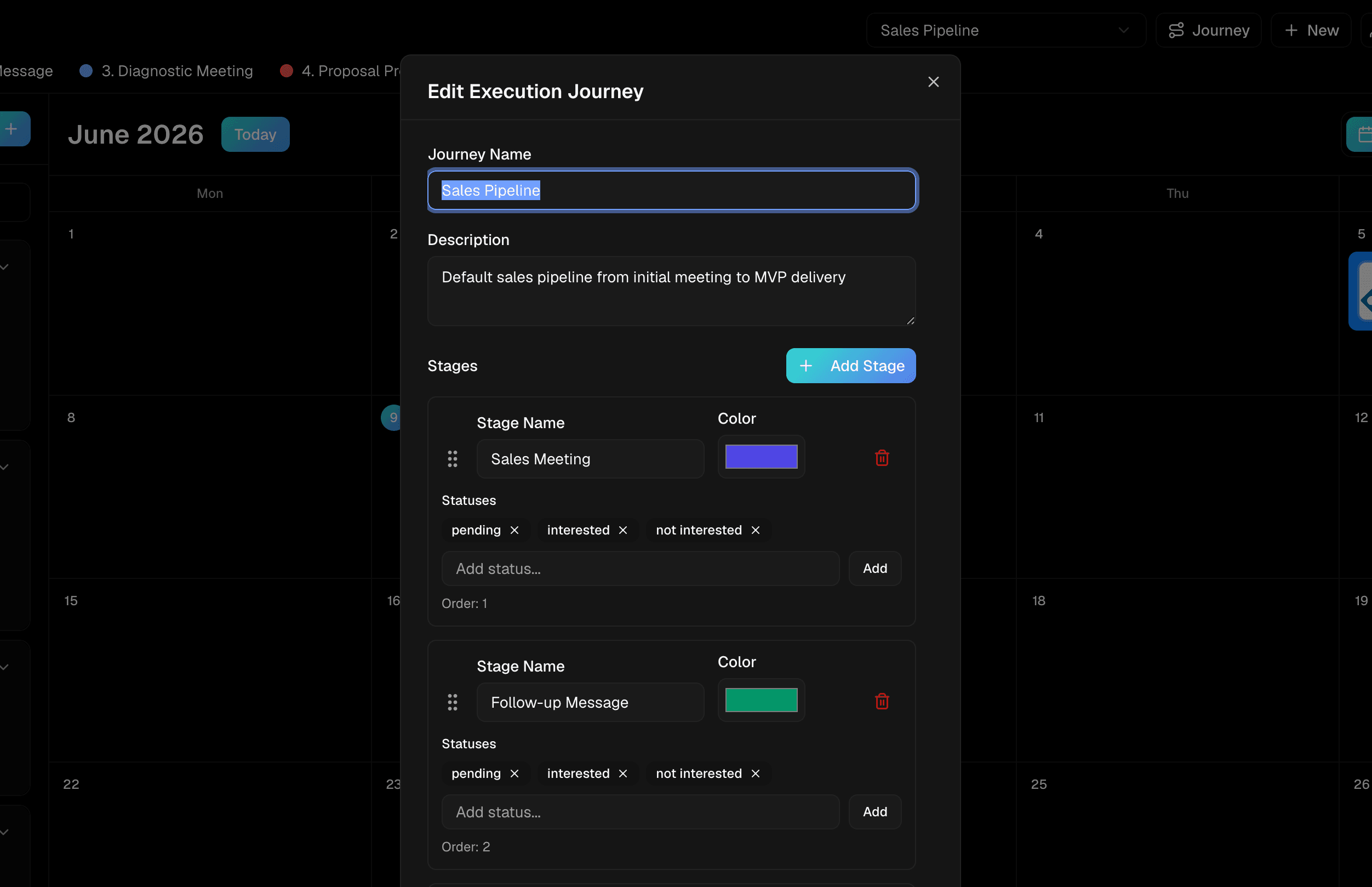Screen dimensions: 1372x887
Task: Select June 4 in the calendar
Action: [x=1039, y=234]
